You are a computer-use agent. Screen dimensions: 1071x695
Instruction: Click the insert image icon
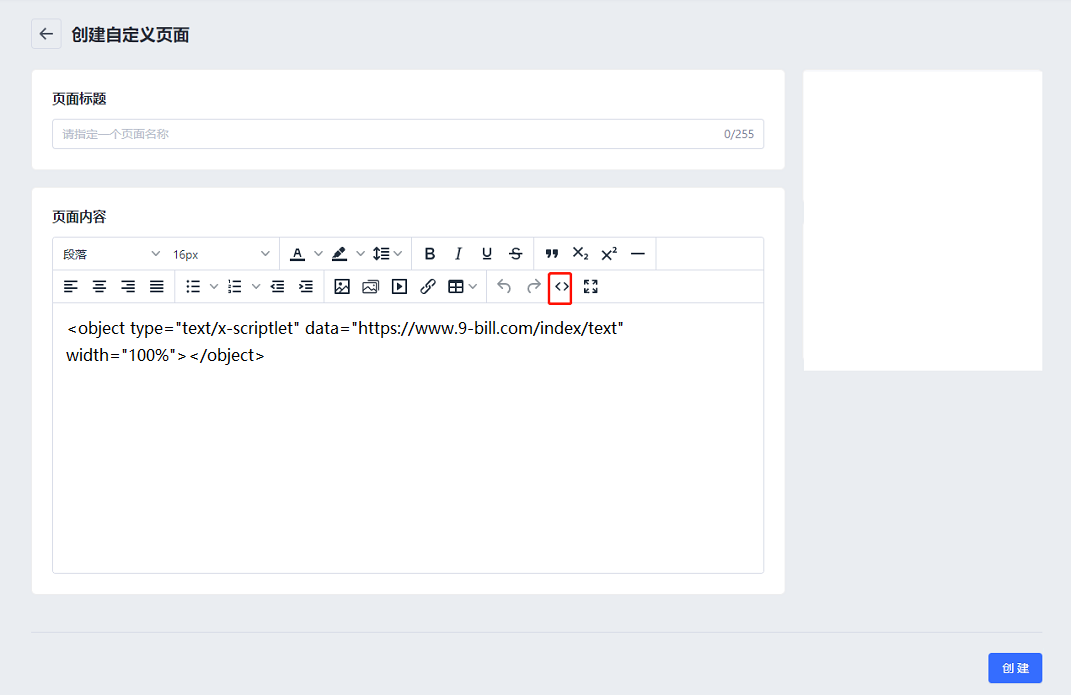[342, 287]
